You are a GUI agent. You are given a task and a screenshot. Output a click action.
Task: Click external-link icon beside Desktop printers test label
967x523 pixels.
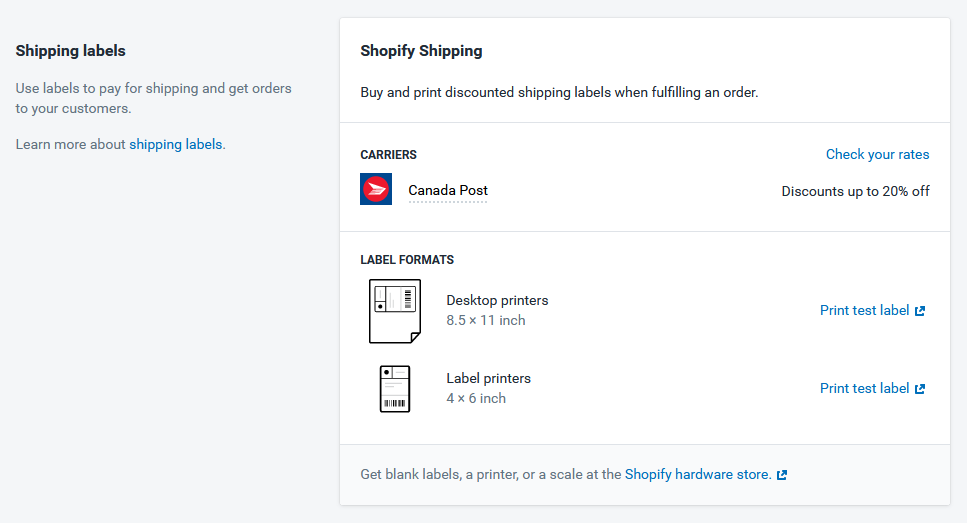[x=920, y=311]
